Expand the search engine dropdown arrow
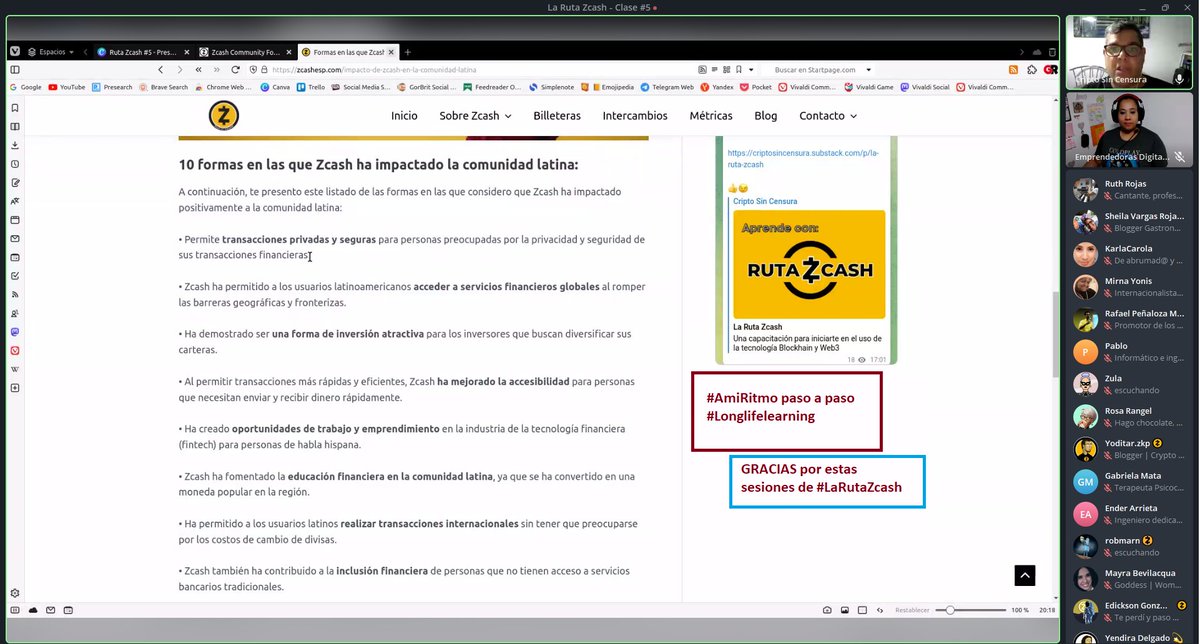Image resolution: width=1200 pixels, height=644 pixels. pos(869,70)
